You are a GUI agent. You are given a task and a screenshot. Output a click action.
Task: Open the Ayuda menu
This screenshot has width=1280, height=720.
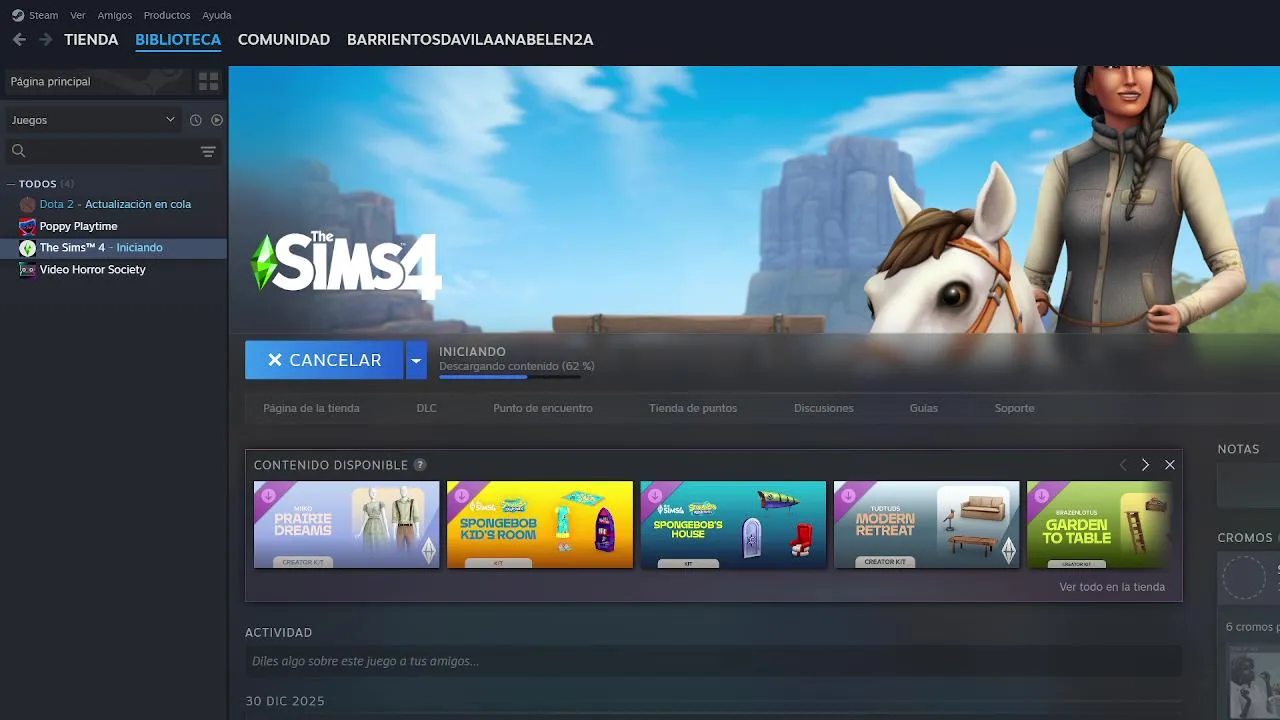(x=217, y=15)
